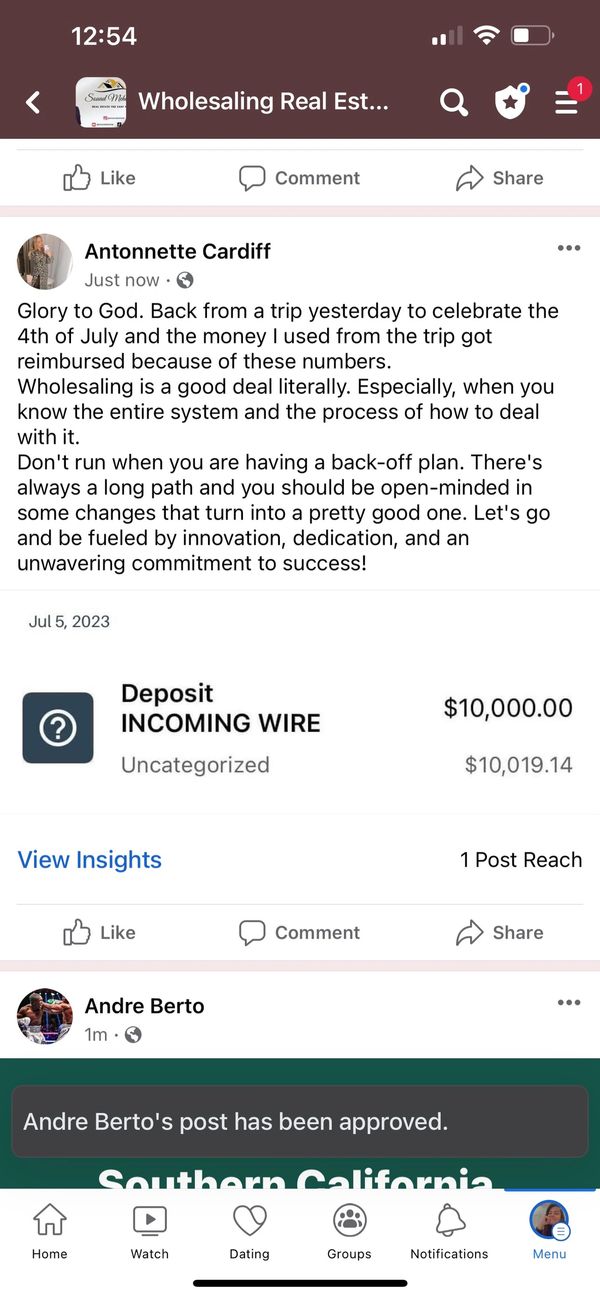The width and height of the screenshot is (600, 1298).
Task: Like the post above Antonnette's
Action: click(99, 178)
